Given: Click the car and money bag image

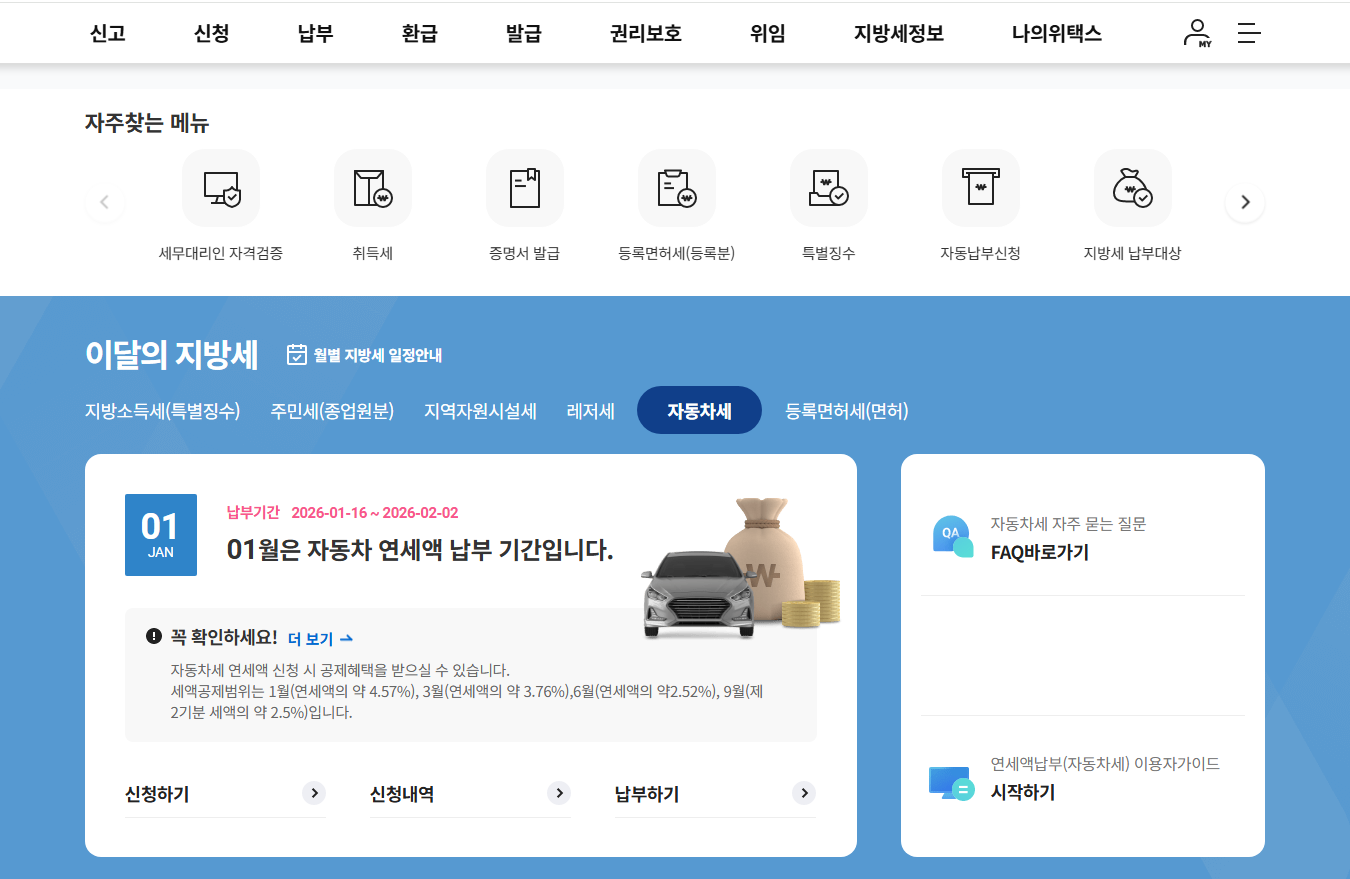Looking at the screenshot, I should 741,568.
